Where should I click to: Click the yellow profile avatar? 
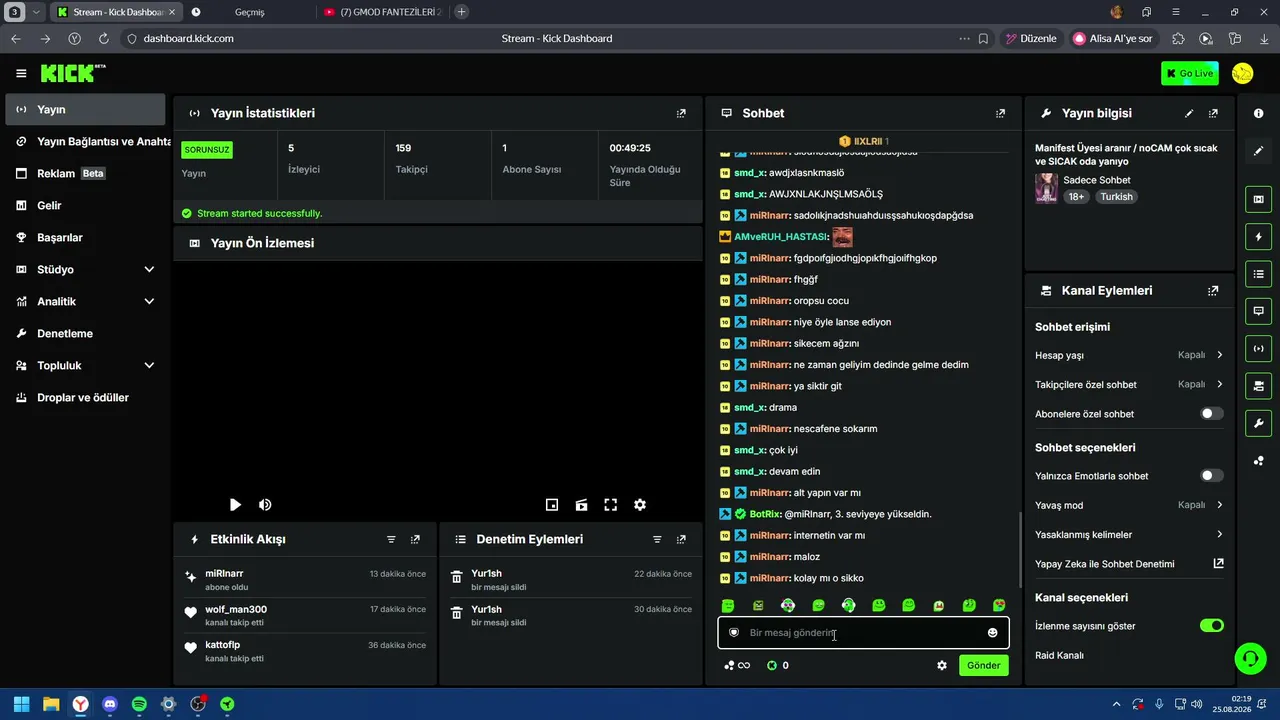(1243, 73)
